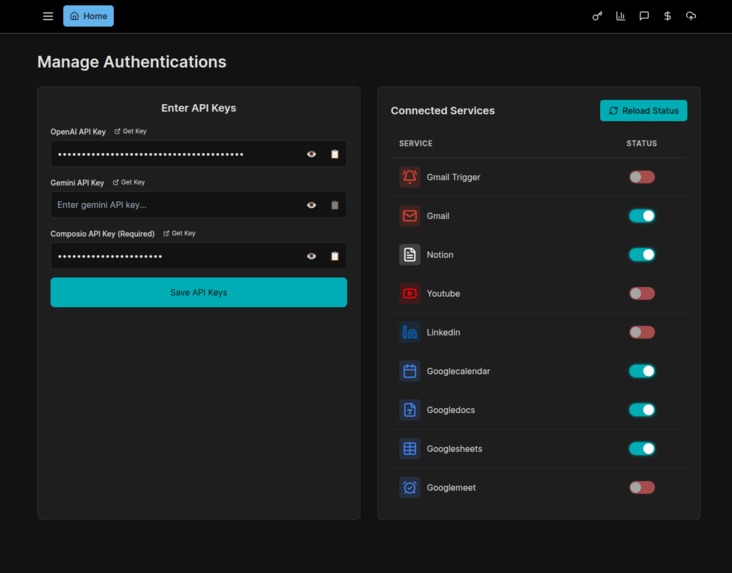The image size is (732, 573).
Task: Paste into Gemini API key via clipboard icon
Action: 335,205
